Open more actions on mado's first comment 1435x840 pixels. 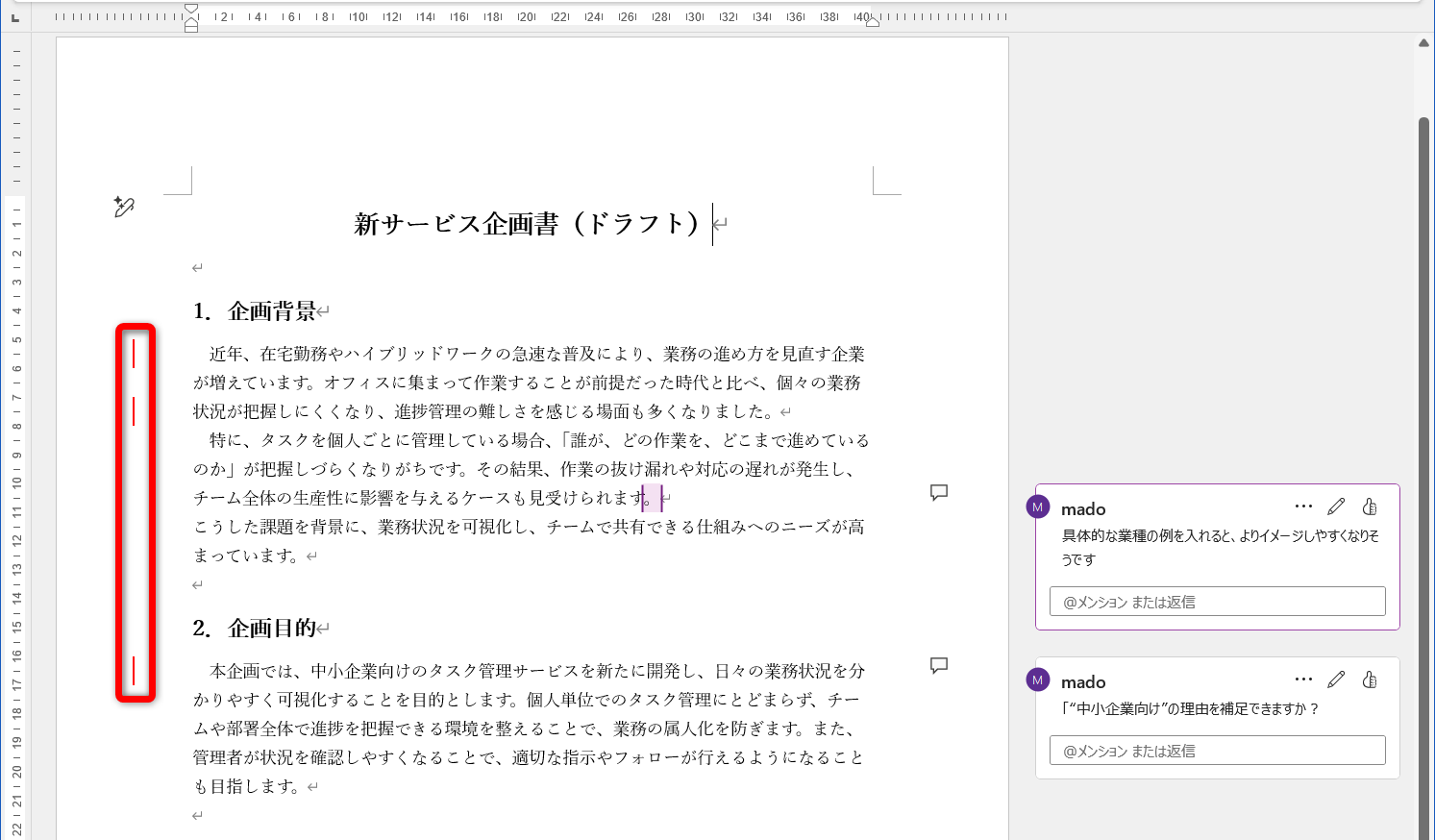point(1303,505)
